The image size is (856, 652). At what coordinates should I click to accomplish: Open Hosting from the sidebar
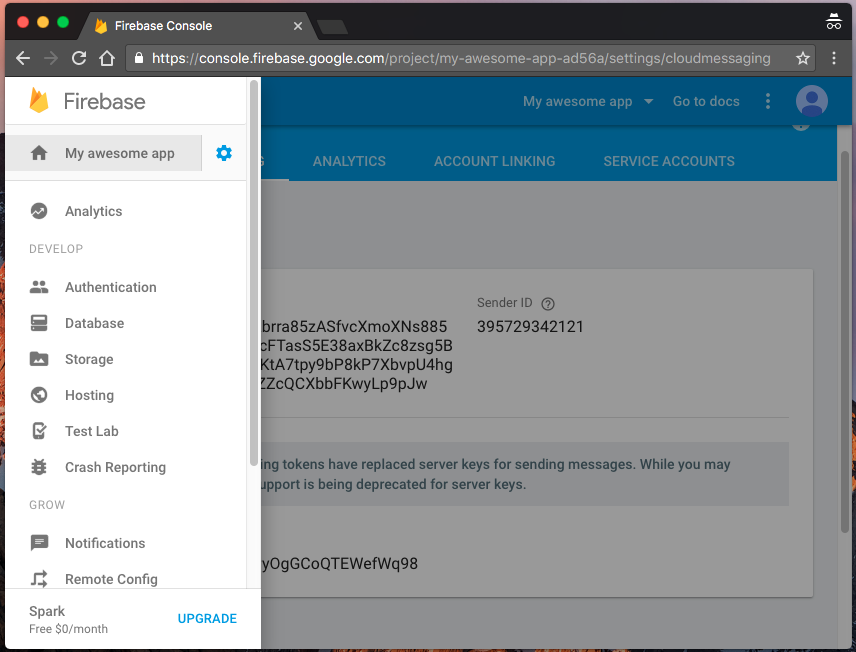point(126,395)
